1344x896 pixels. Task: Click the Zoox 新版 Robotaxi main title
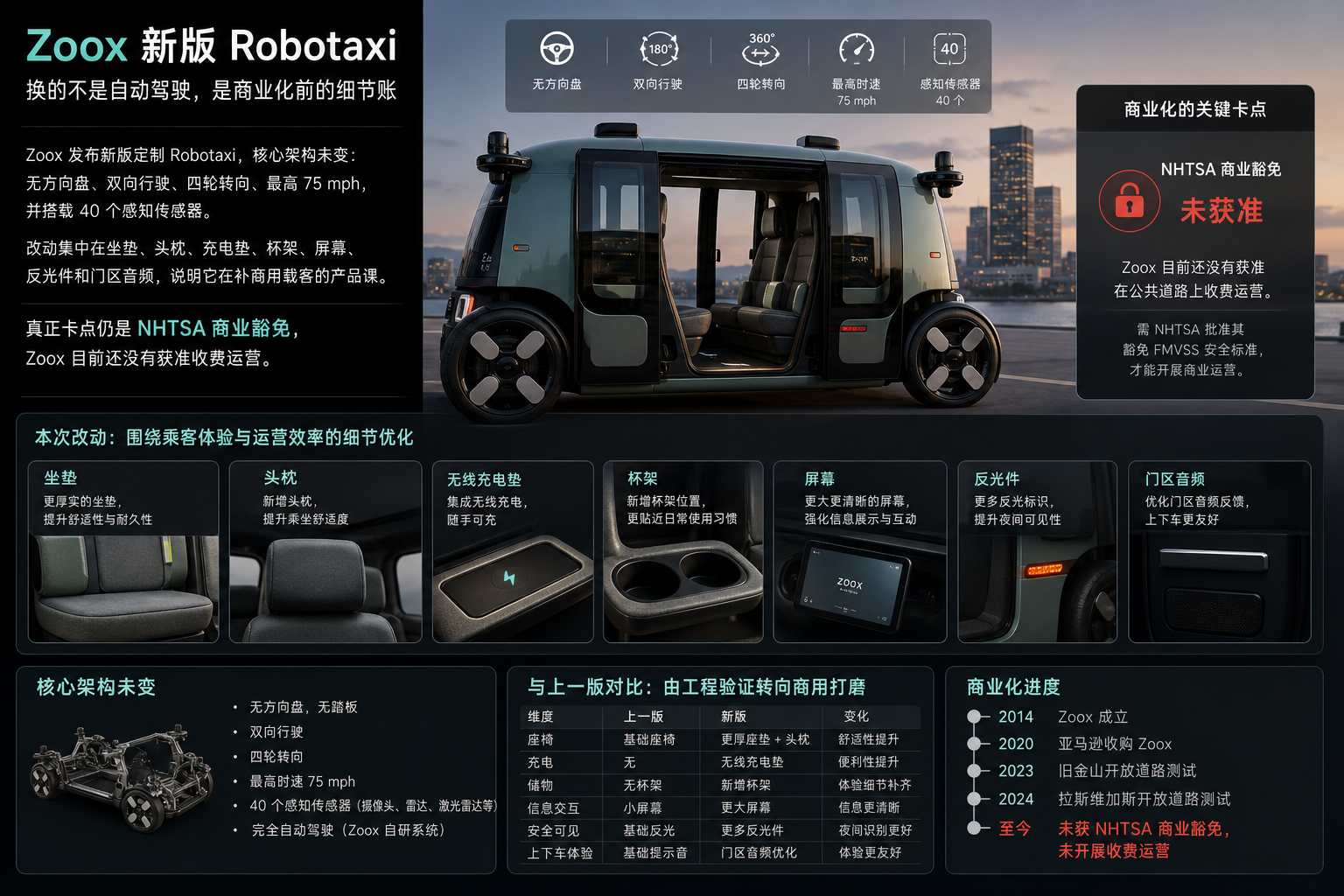tap(212, 45)
